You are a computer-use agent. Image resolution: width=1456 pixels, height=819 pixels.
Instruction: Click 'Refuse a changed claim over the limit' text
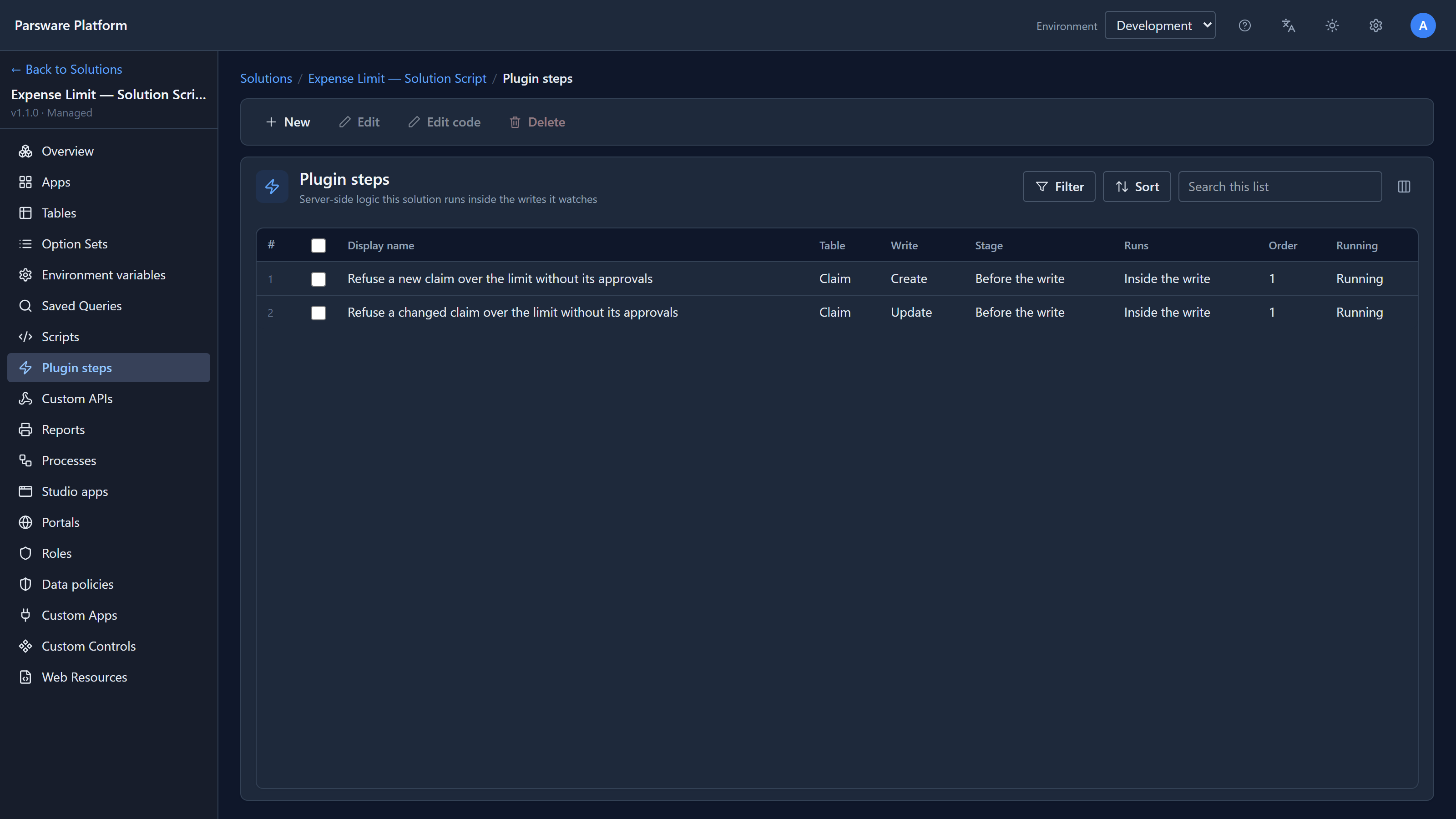click(513, 312)
